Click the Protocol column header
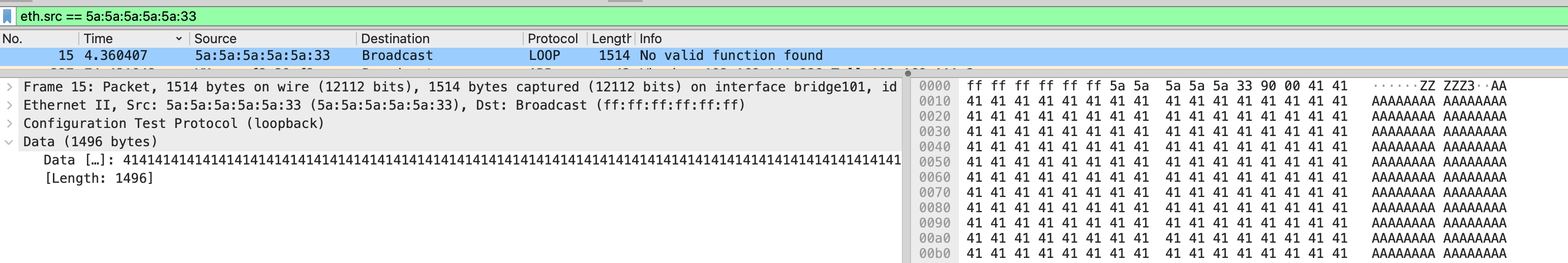The width and height of the screenshot is (1568, 263). tap(552, 39)
